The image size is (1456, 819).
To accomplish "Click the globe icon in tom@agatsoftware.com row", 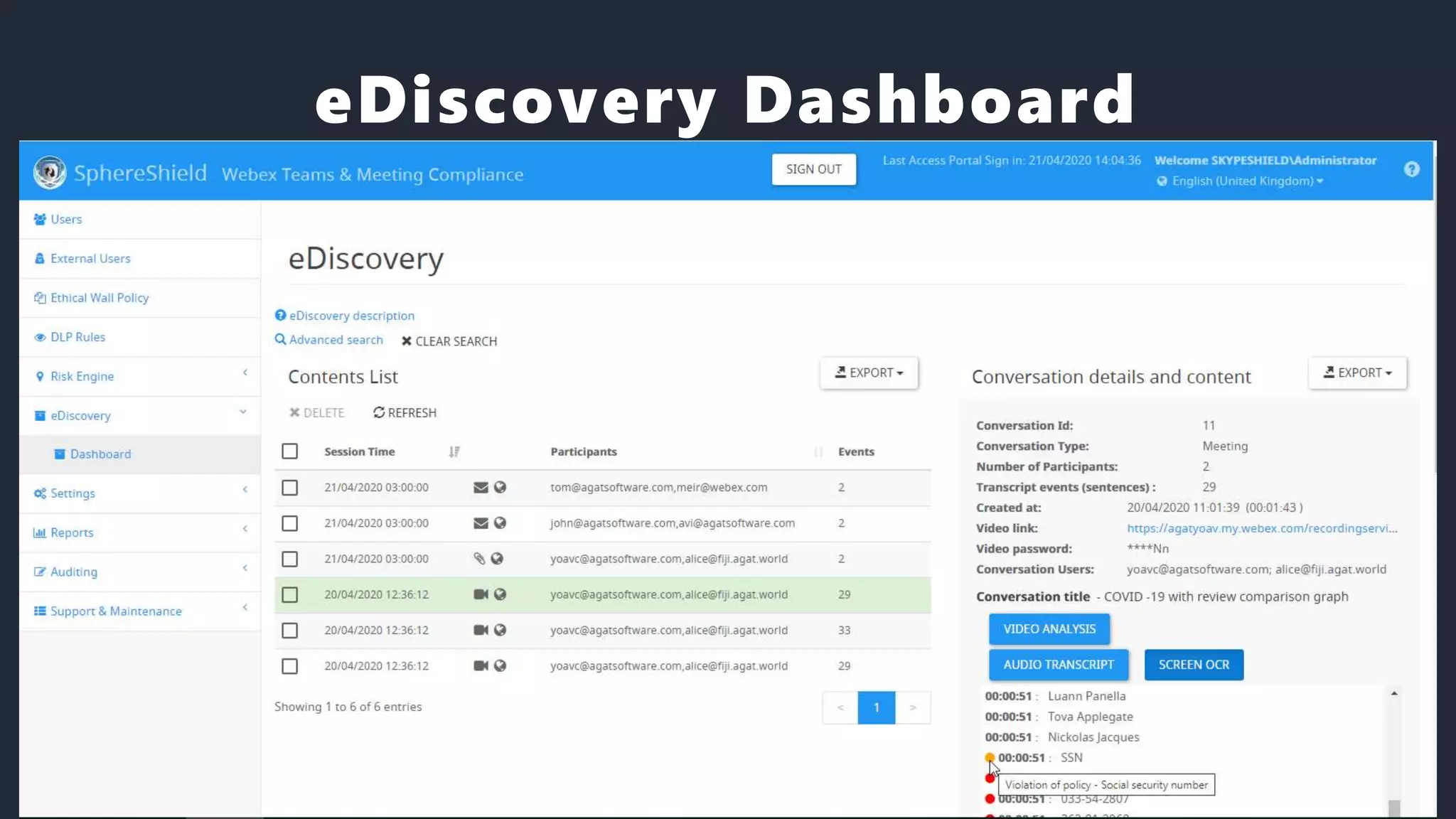I will click(x=500, y=488).
